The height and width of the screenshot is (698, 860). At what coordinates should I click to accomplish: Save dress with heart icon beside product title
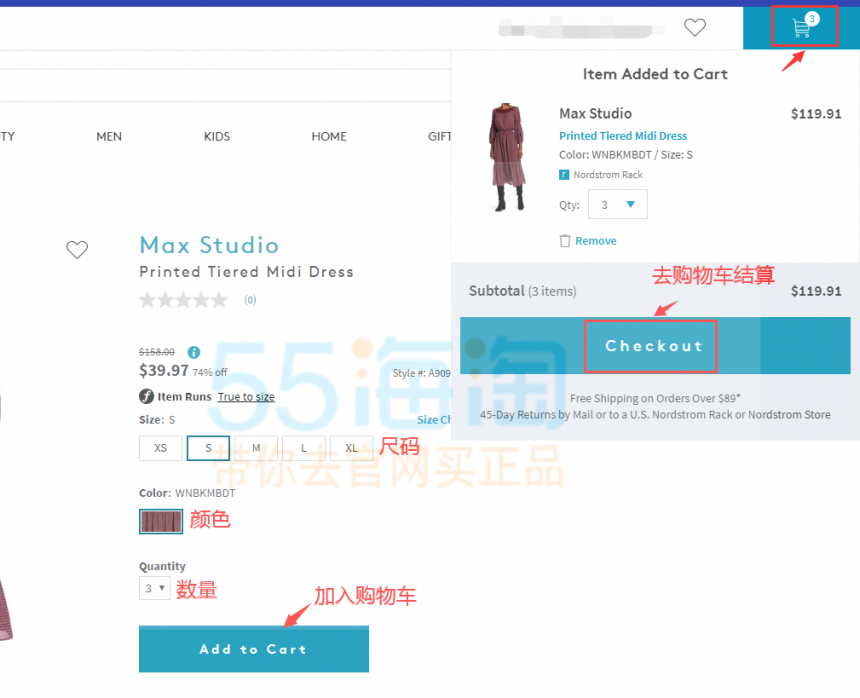pos(77,249)
